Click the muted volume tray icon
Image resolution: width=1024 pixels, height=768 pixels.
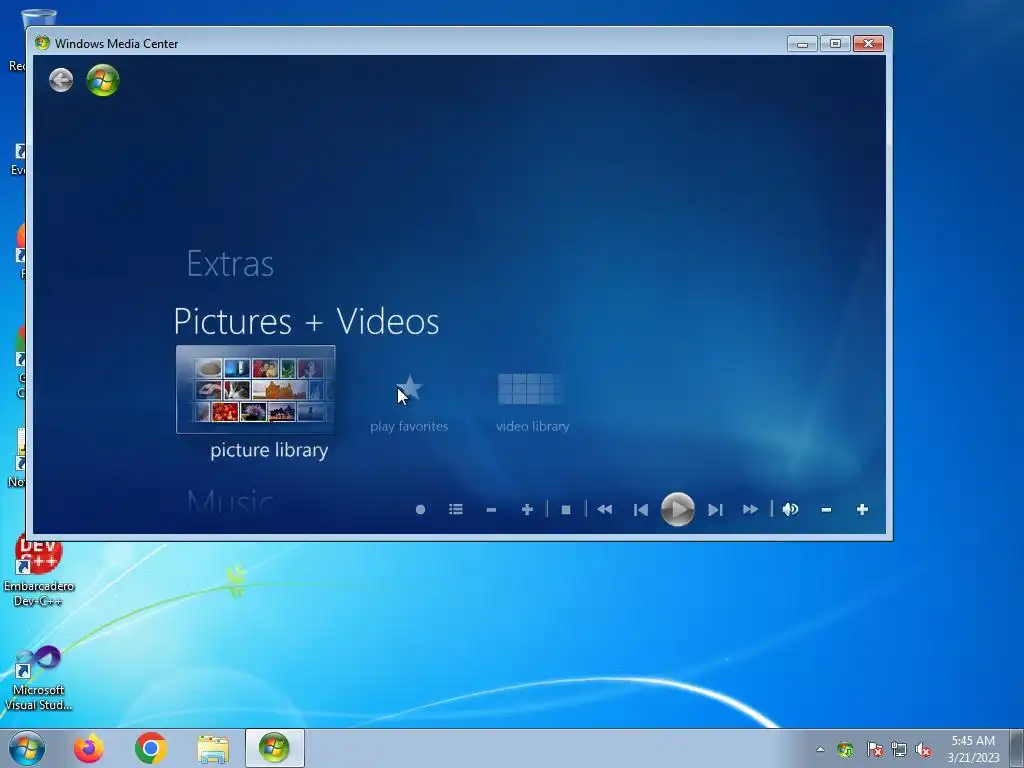[x=923, y=750]
